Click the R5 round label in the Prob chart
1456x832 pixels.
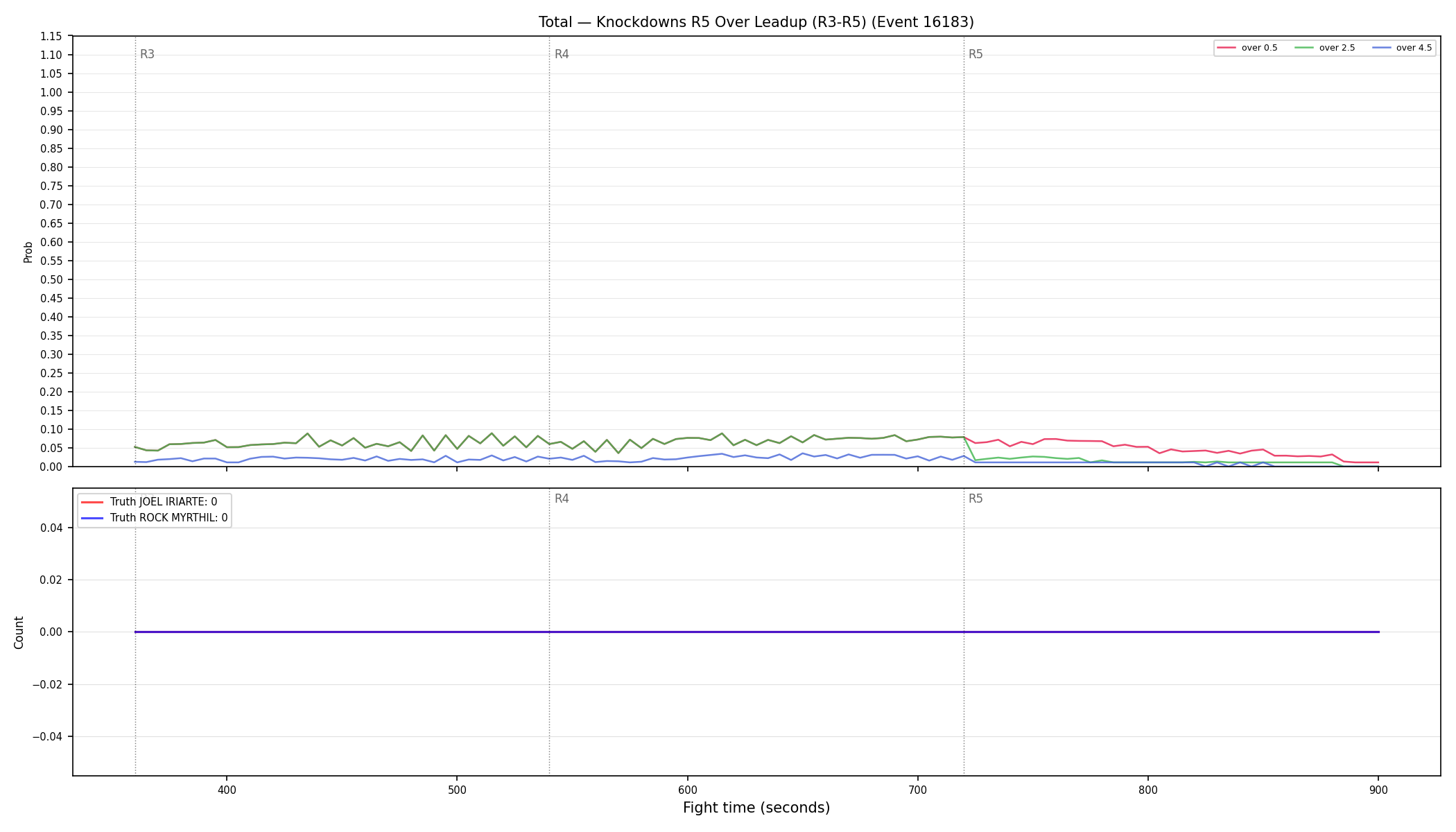tap(976, 55)
